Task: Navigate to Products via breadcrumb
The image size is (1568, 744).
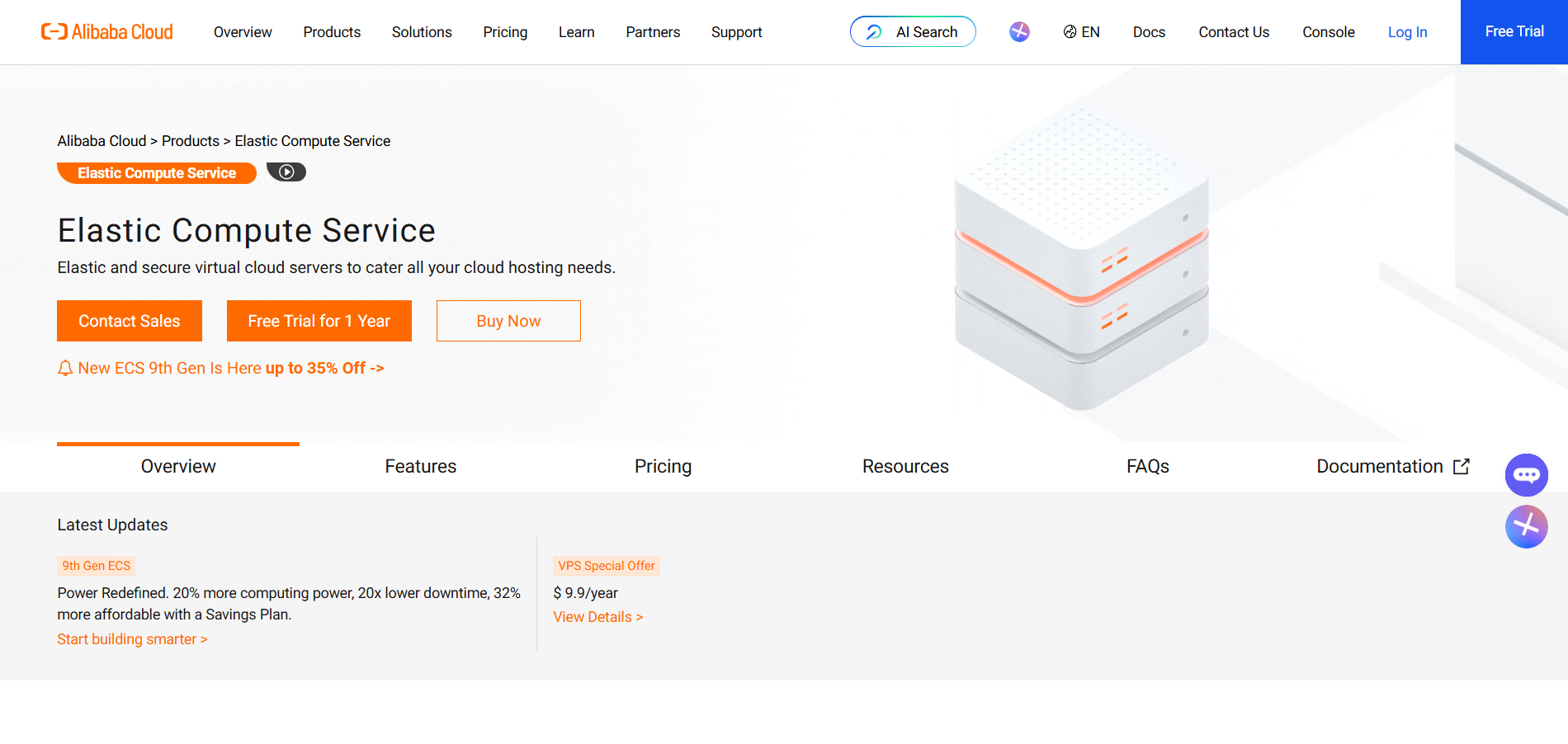Action: coord(191,140)
